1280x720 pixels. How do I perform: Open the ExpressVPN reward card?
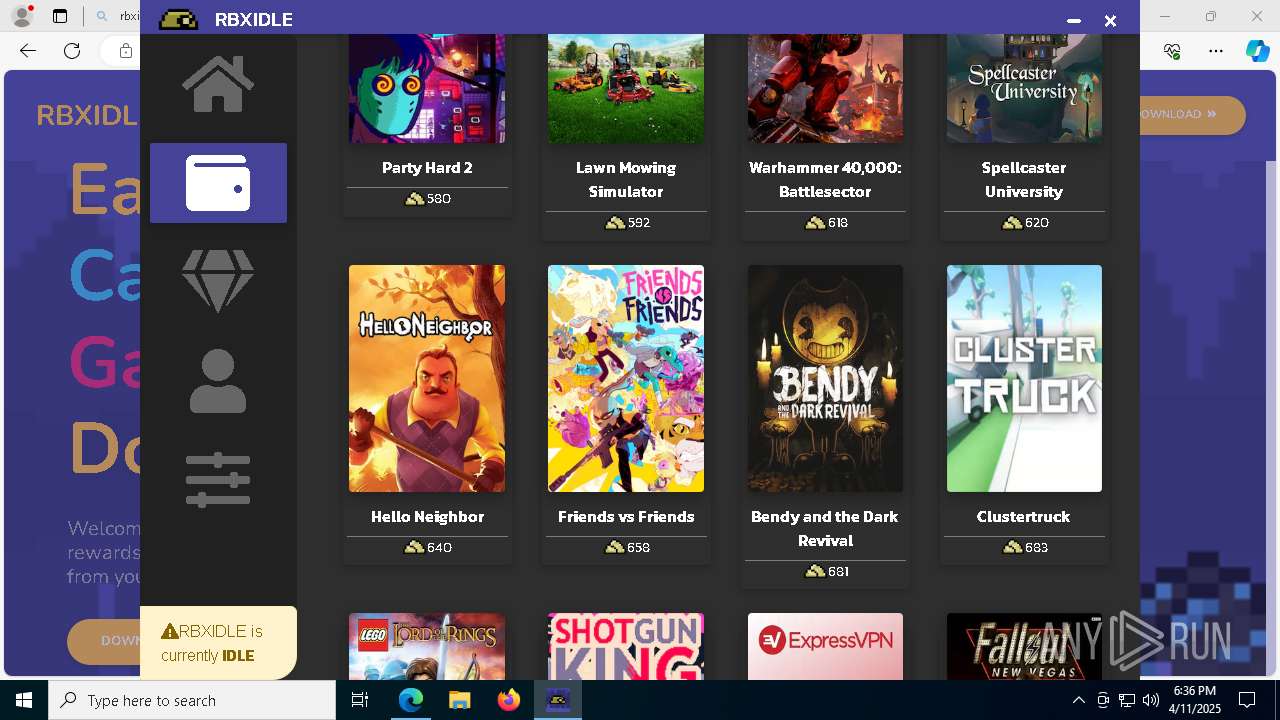(825, 646)
